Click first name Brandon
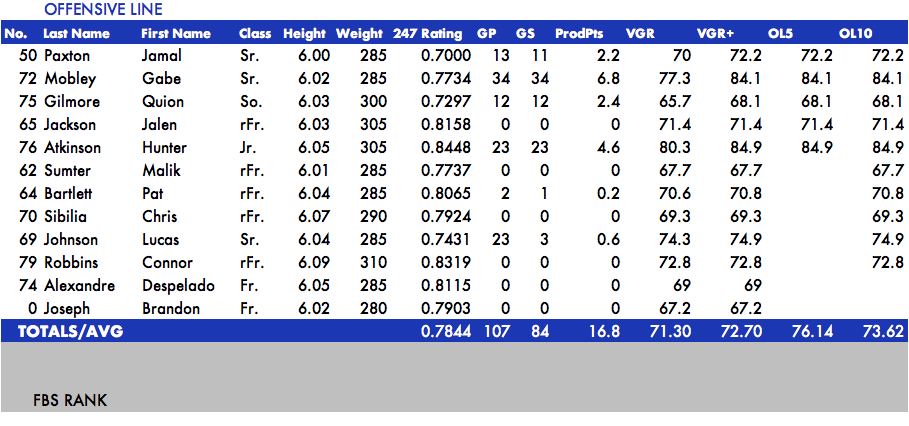 171,309
